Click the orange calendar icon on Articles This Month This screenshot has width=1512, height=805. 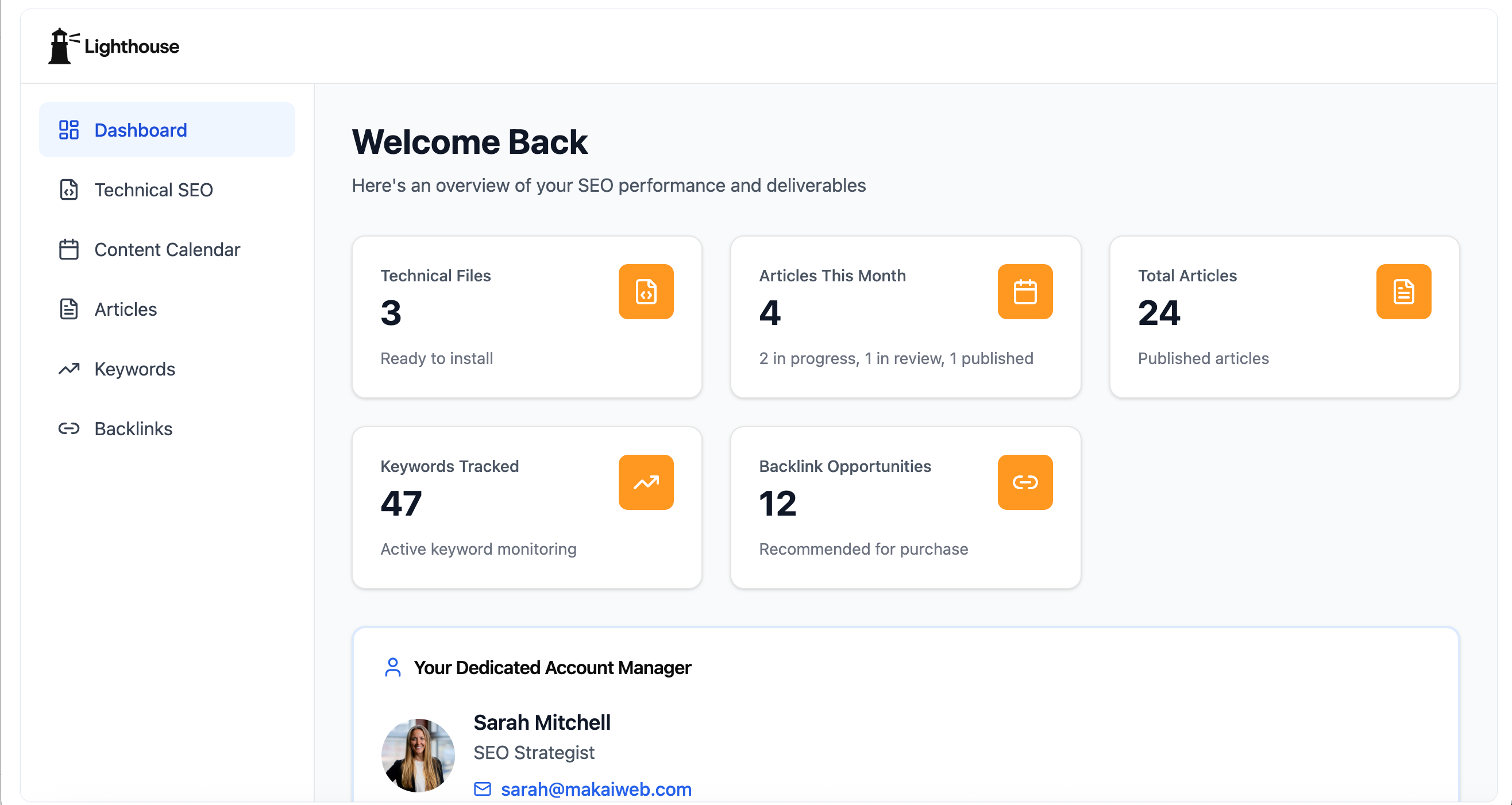(1024, 292)
